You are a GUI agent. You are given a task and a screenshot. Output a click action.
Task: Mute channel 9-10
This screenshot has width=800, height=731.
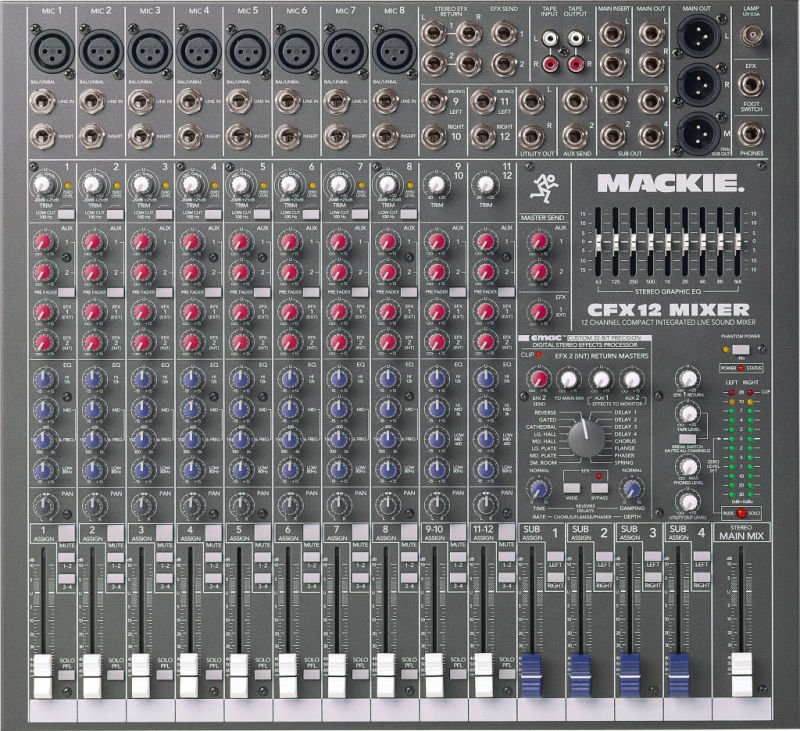(x=458, y=533)
